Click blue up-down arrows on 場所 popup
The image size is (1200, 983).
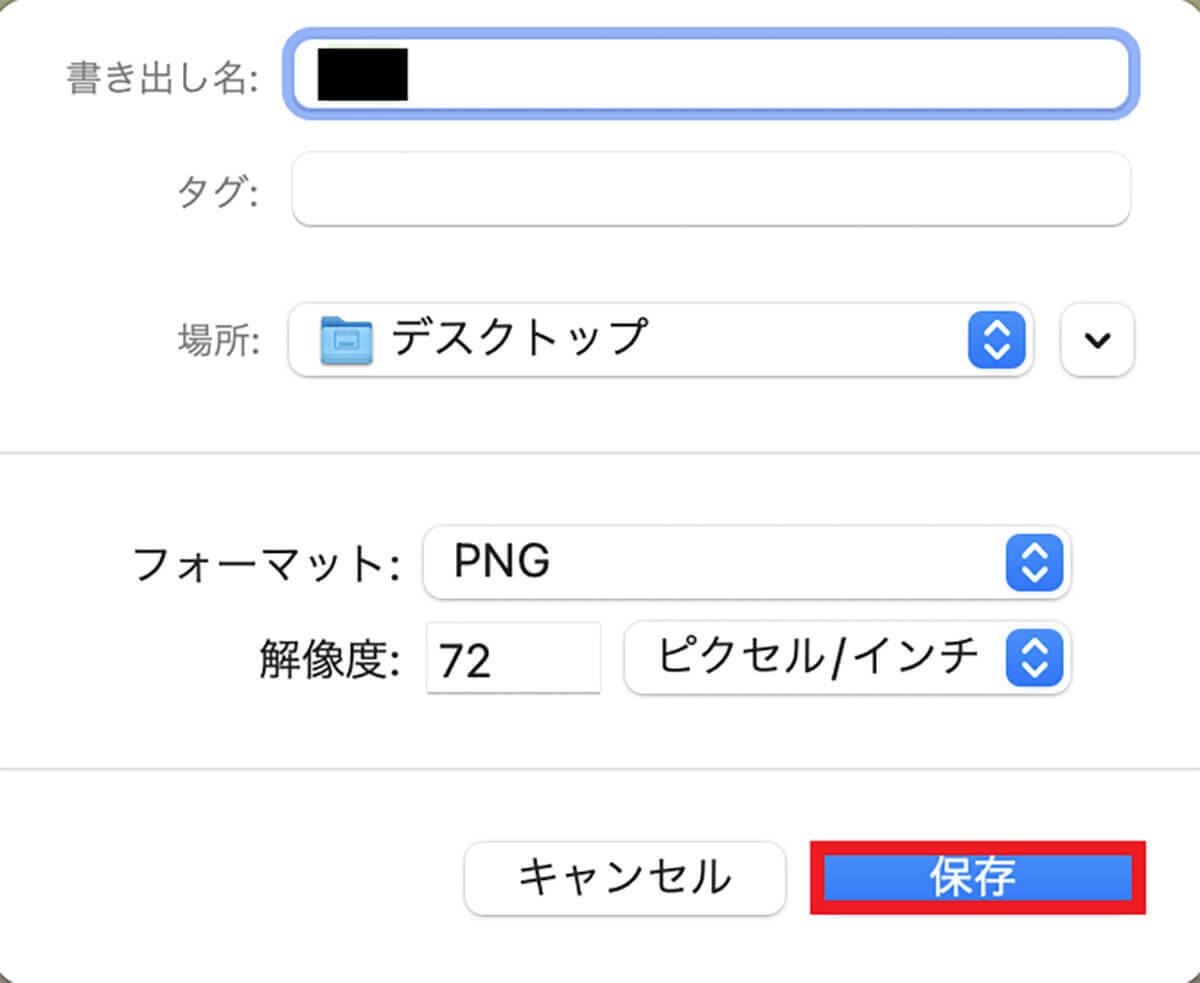[x=997, y=340]
